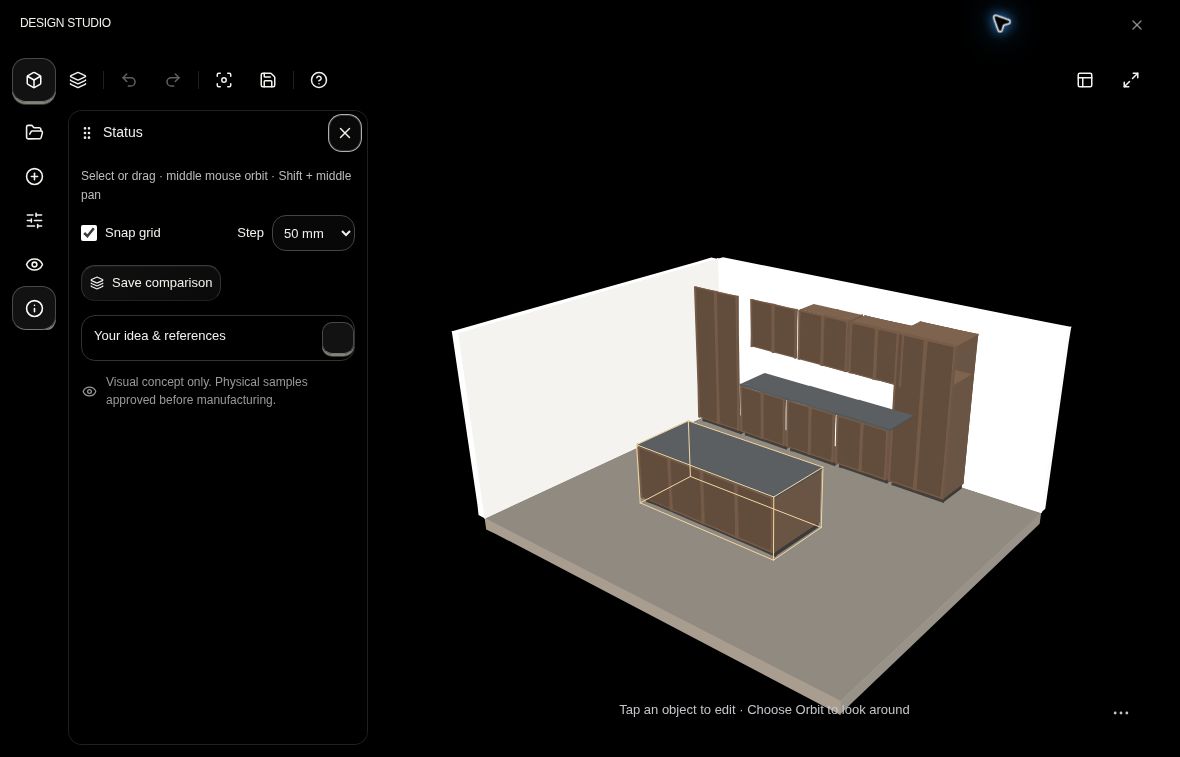The width and height of the screenshot is (1180, 757).
Task: Open the three-dot more options menu
Action: 1121,713
